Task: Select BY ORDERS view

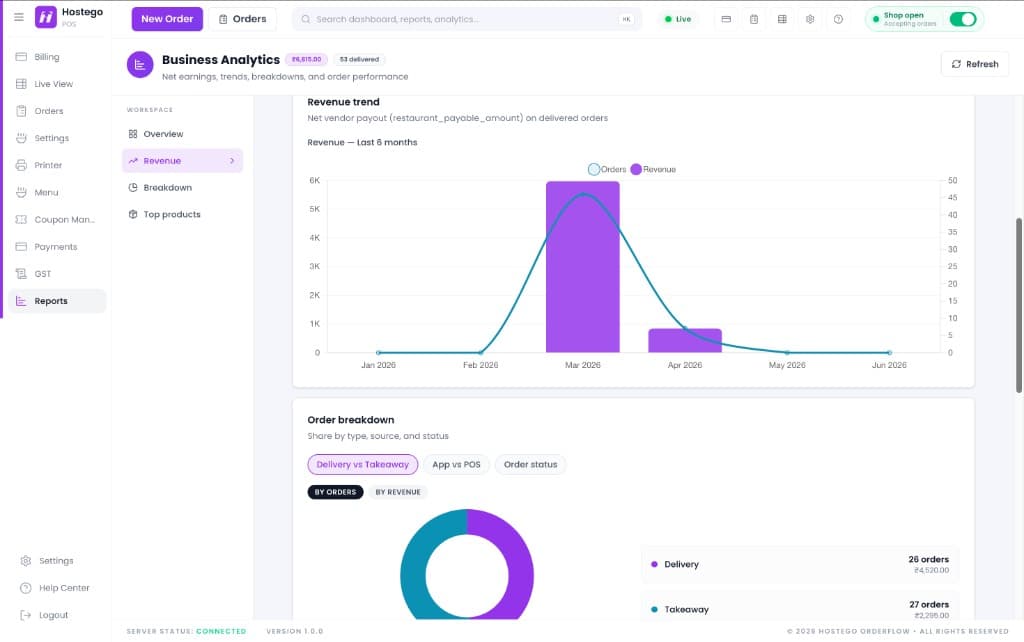Action: pos(335,492)
